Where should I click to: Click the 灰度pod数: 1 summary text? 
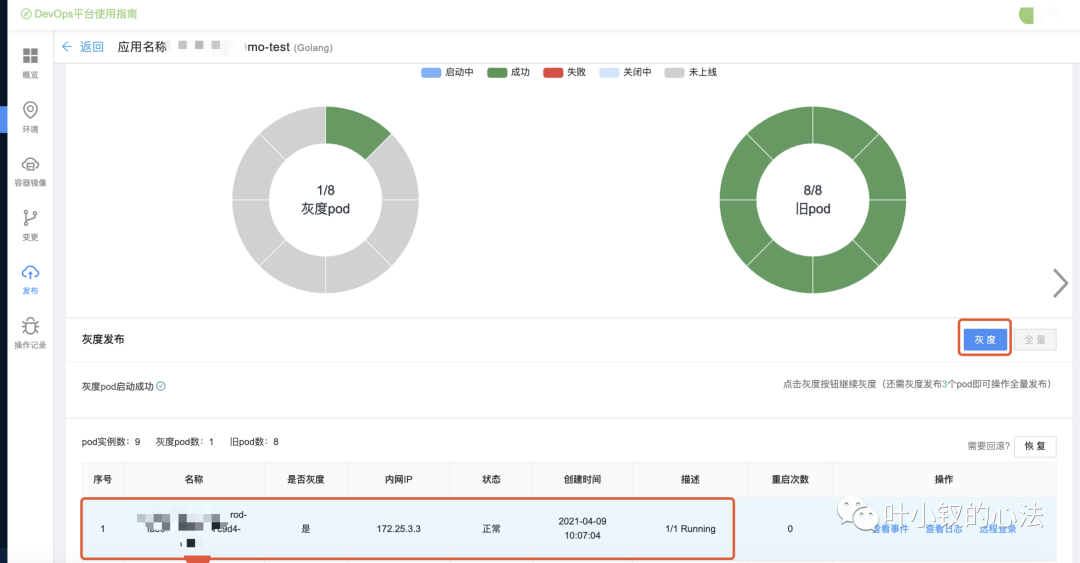click(x=185, y=442)
